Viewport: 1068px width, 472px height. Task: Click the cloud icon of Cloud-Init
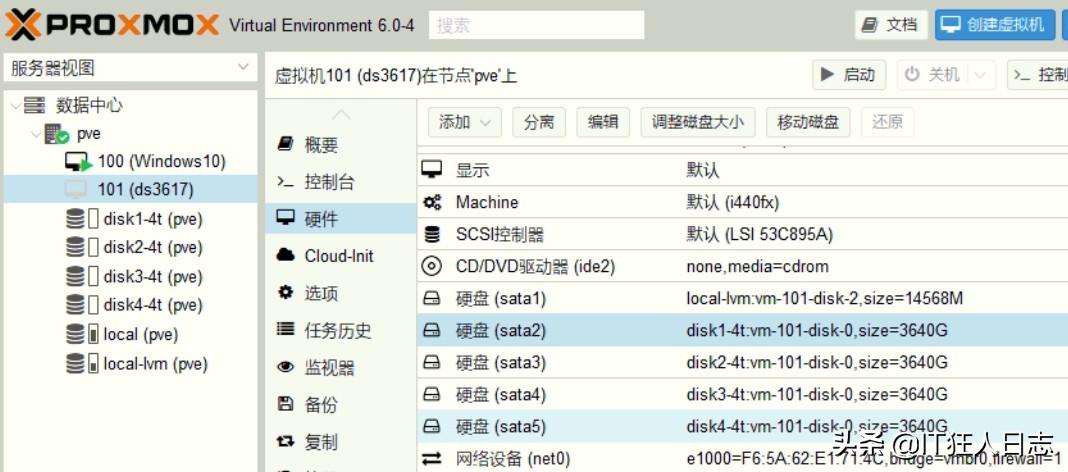tap(285, 255)
